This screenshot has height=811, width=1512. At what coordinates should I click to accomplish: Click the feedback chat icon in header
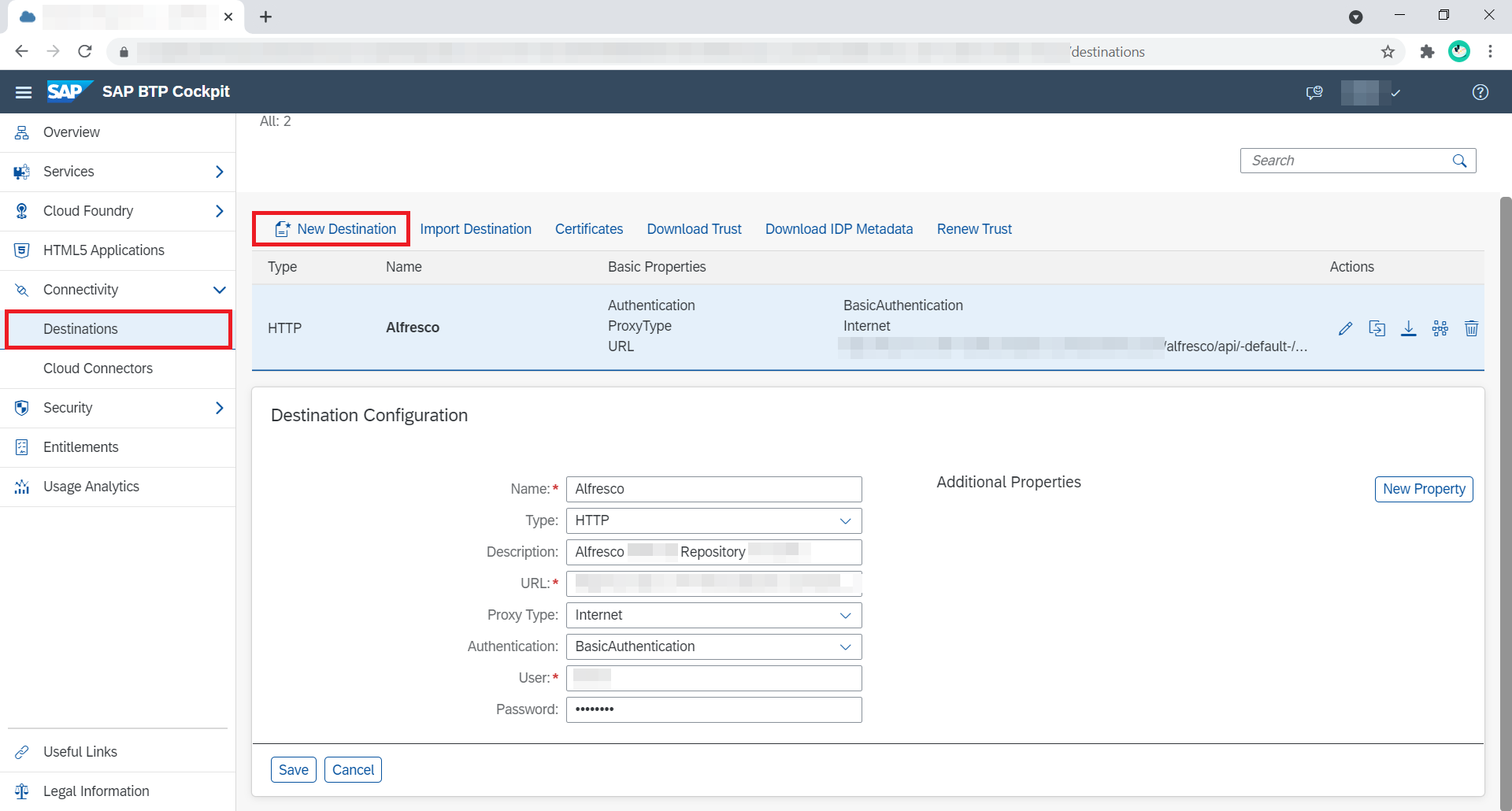pos(1314,92)
